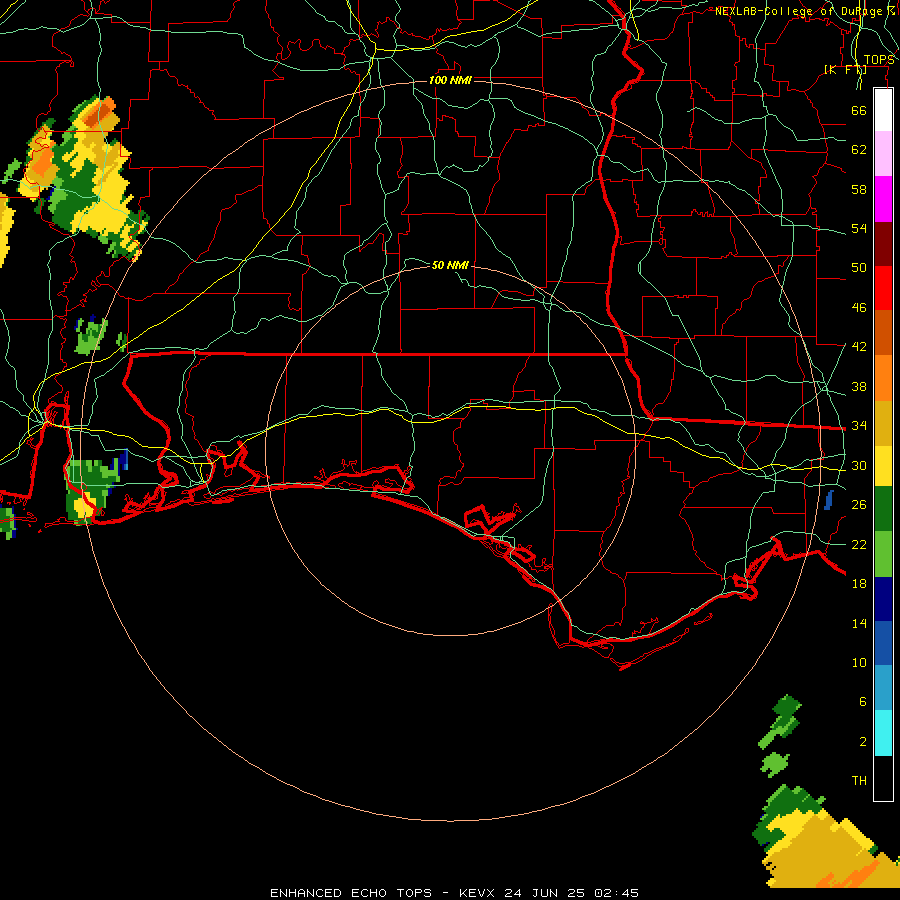Click legend value 58
900x900 pixels.
(x=859, y=189)
